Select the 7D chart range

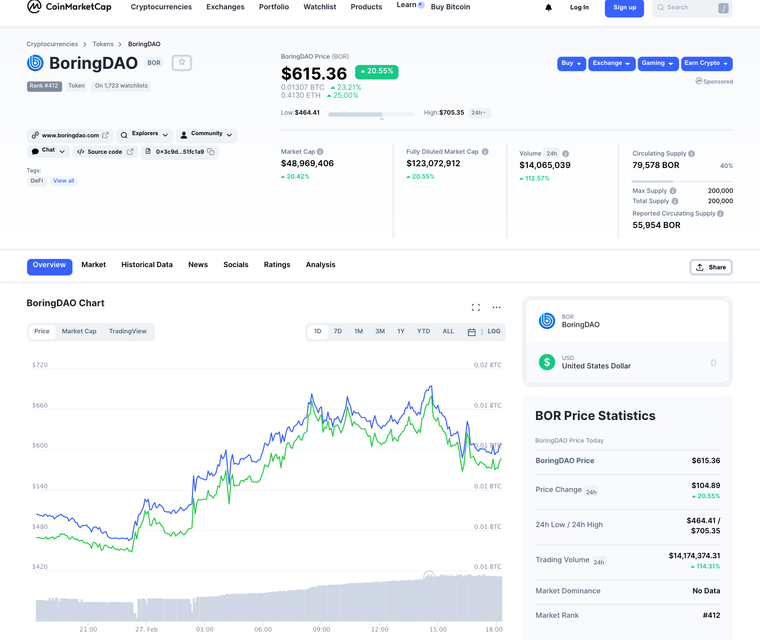point(338,332)
